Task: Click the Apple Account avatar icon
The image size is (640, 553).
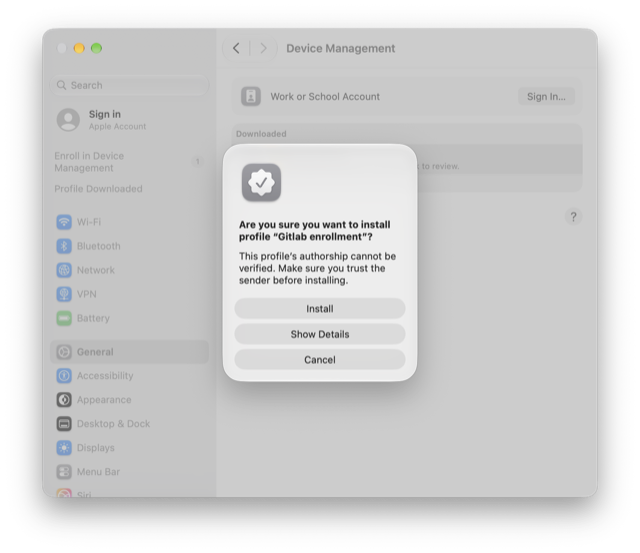Action: coord(68,120)
